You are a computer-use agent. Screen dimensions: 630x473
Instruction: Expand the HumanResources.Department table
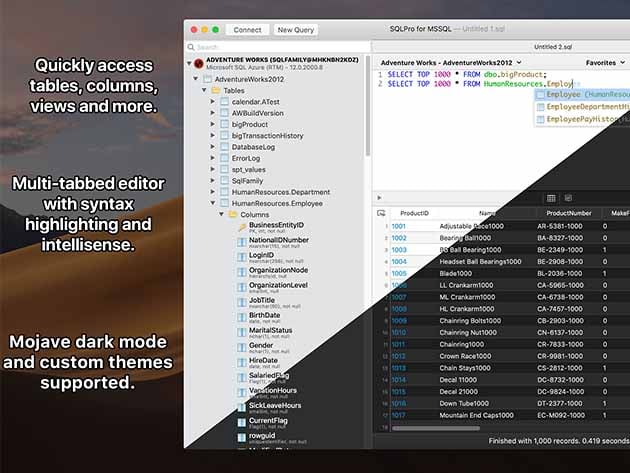(x=212, y=191)
